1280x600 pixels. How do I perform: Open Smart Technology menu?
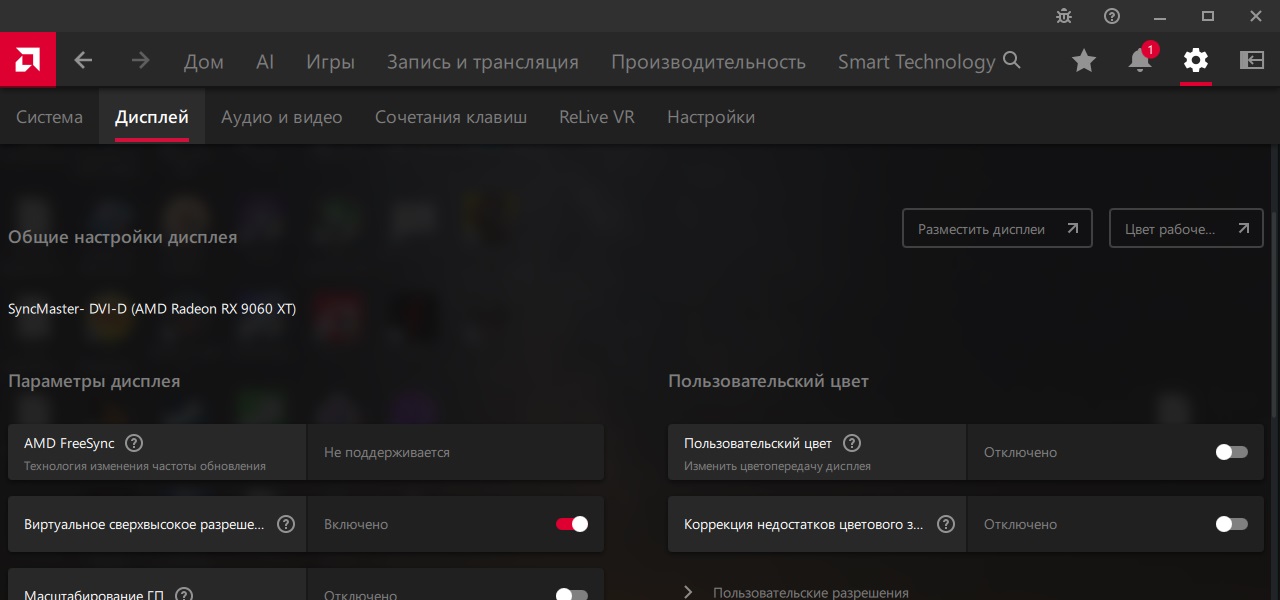[x=917, y=62]
